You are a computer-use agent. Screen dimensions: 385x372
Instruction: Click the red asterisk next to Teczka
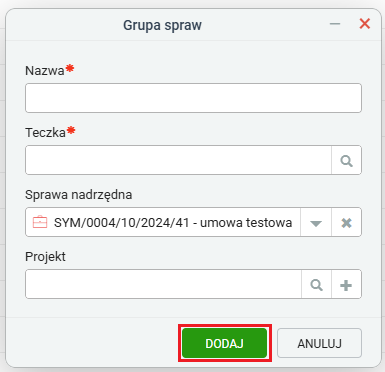point(71,130)
